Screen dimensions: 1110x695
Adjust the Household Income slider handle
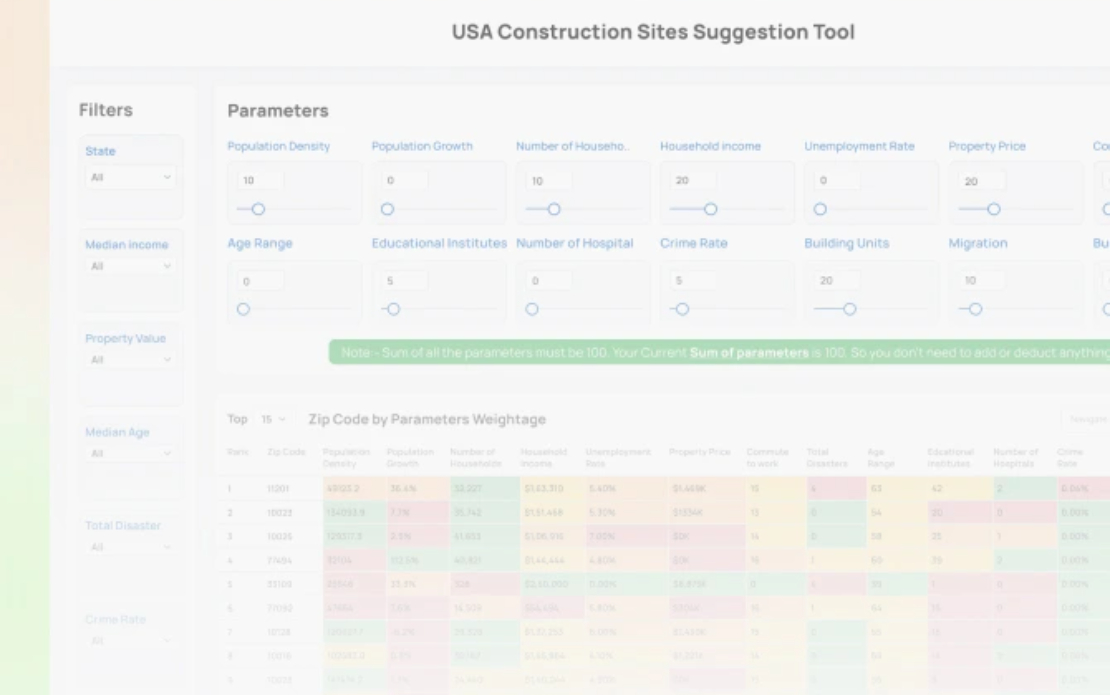coord(711,209)
